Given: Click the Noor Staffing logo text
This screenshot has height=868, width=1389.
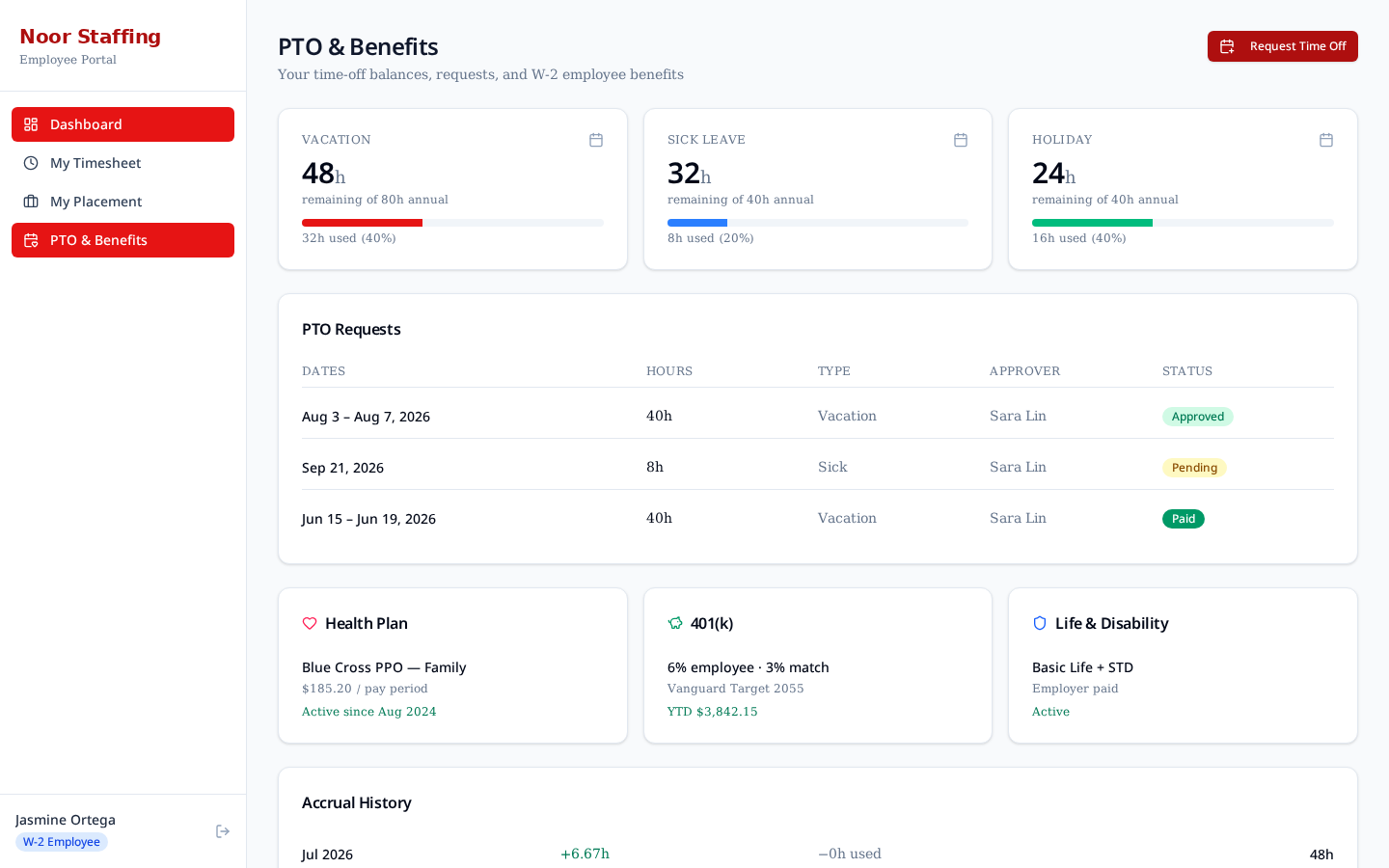Looking at the screenshot, I should (x=90, y=37).
